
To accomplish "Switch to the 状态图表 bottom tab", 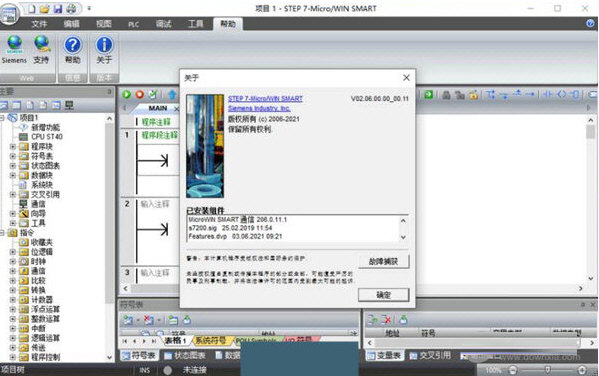I will tap(185, 356).
